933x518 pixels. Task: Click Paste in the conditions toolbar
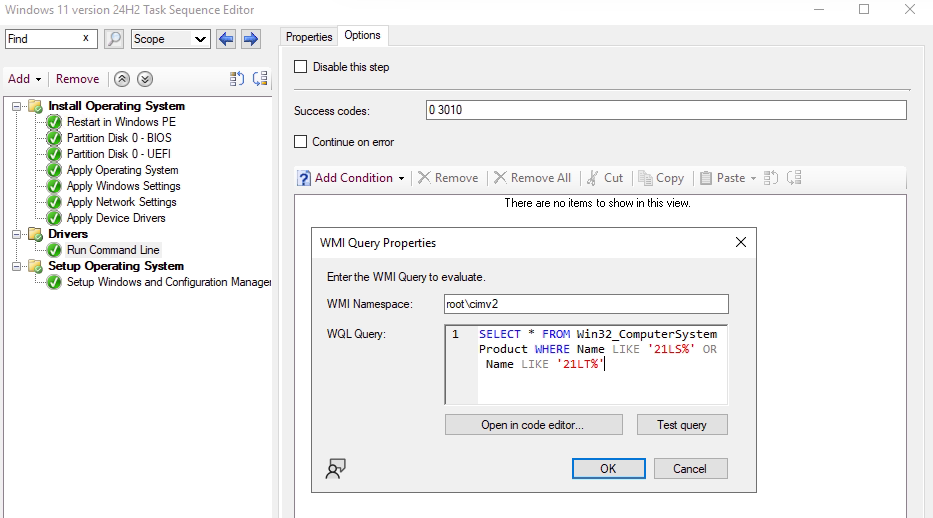tap(722, 178)
